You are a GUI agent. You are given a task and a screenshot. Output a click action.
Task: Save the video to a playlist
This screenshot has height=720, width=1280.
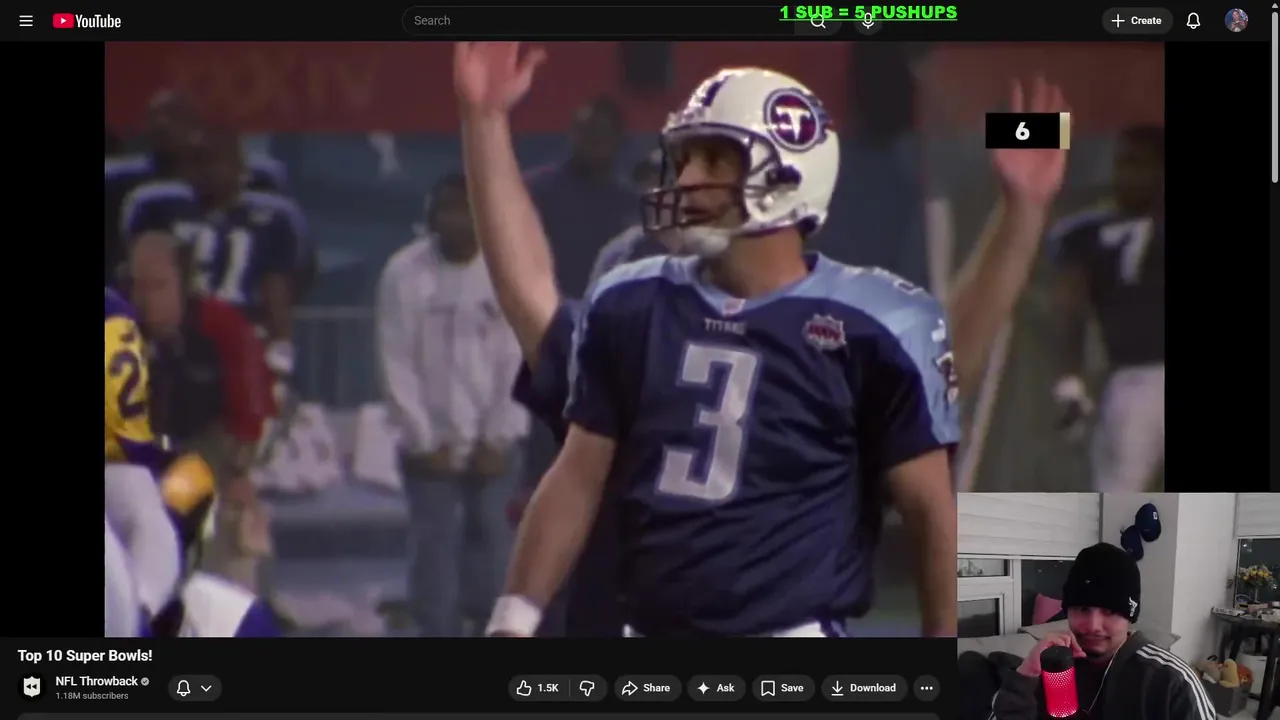[782, 688]
